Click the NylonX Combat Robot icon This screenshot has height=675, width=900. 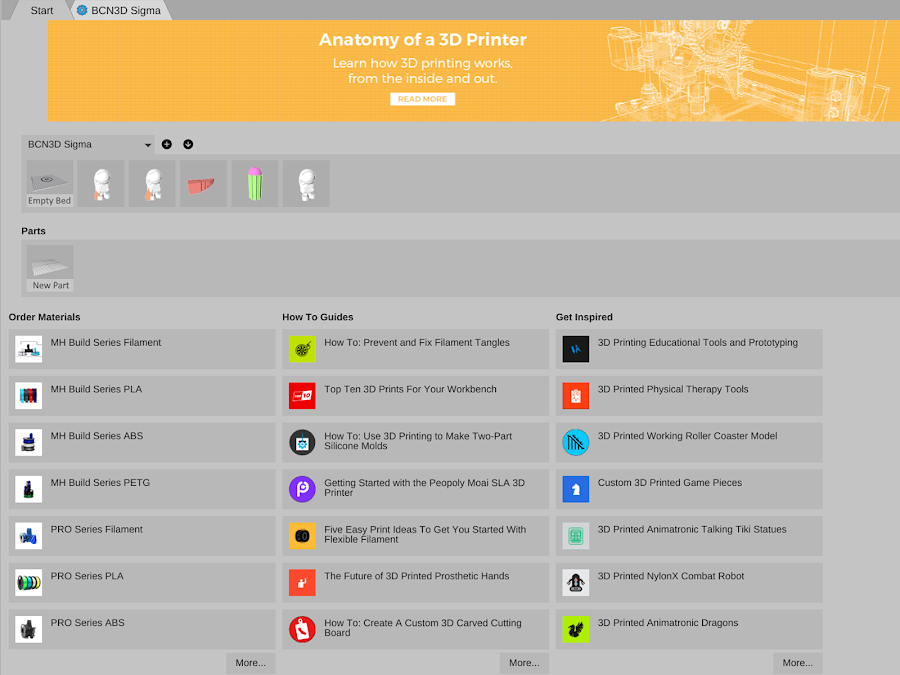(x=576, y=583)
